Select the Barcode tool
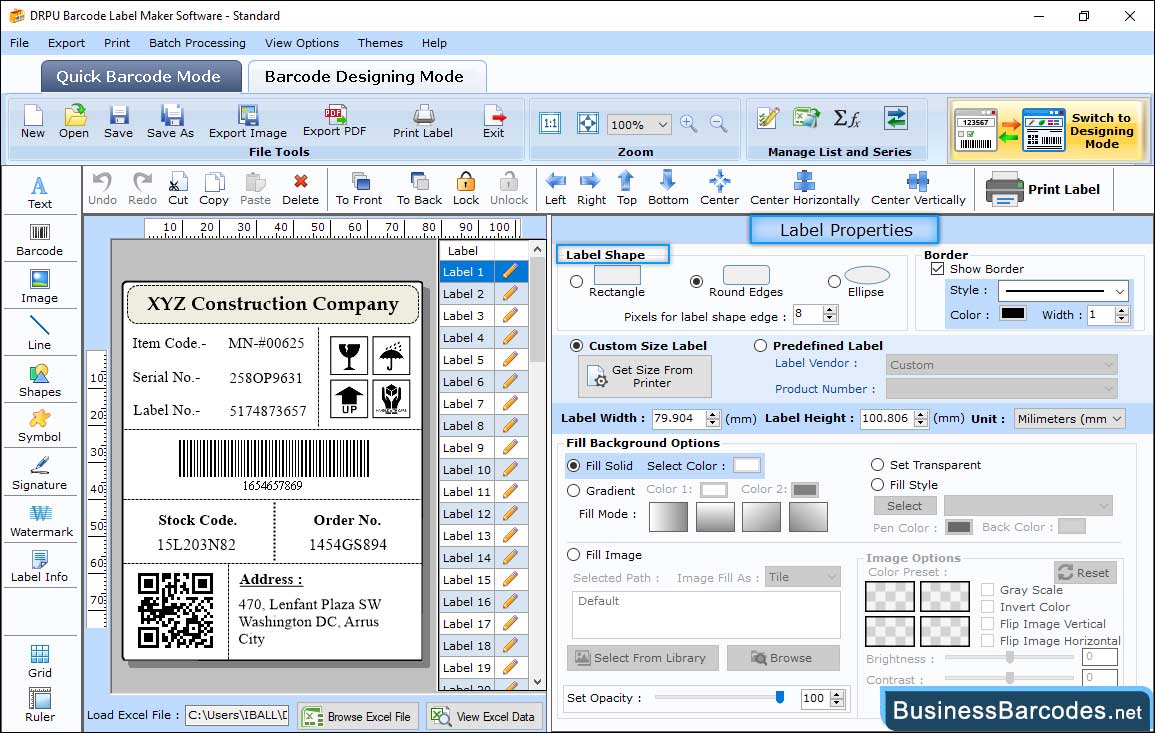This screenshot has width=1155, height=733. [x=40, y=240]
